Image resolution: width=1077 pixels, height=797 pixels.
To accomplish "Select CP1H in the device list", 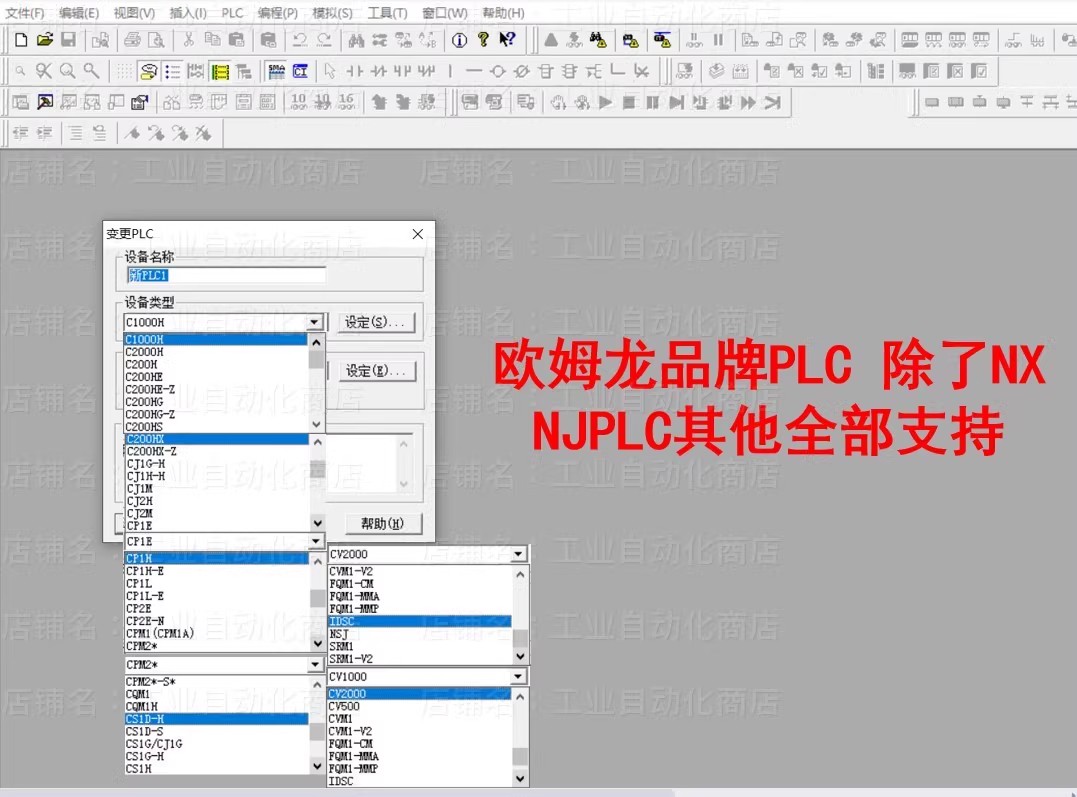I will 216,559.
